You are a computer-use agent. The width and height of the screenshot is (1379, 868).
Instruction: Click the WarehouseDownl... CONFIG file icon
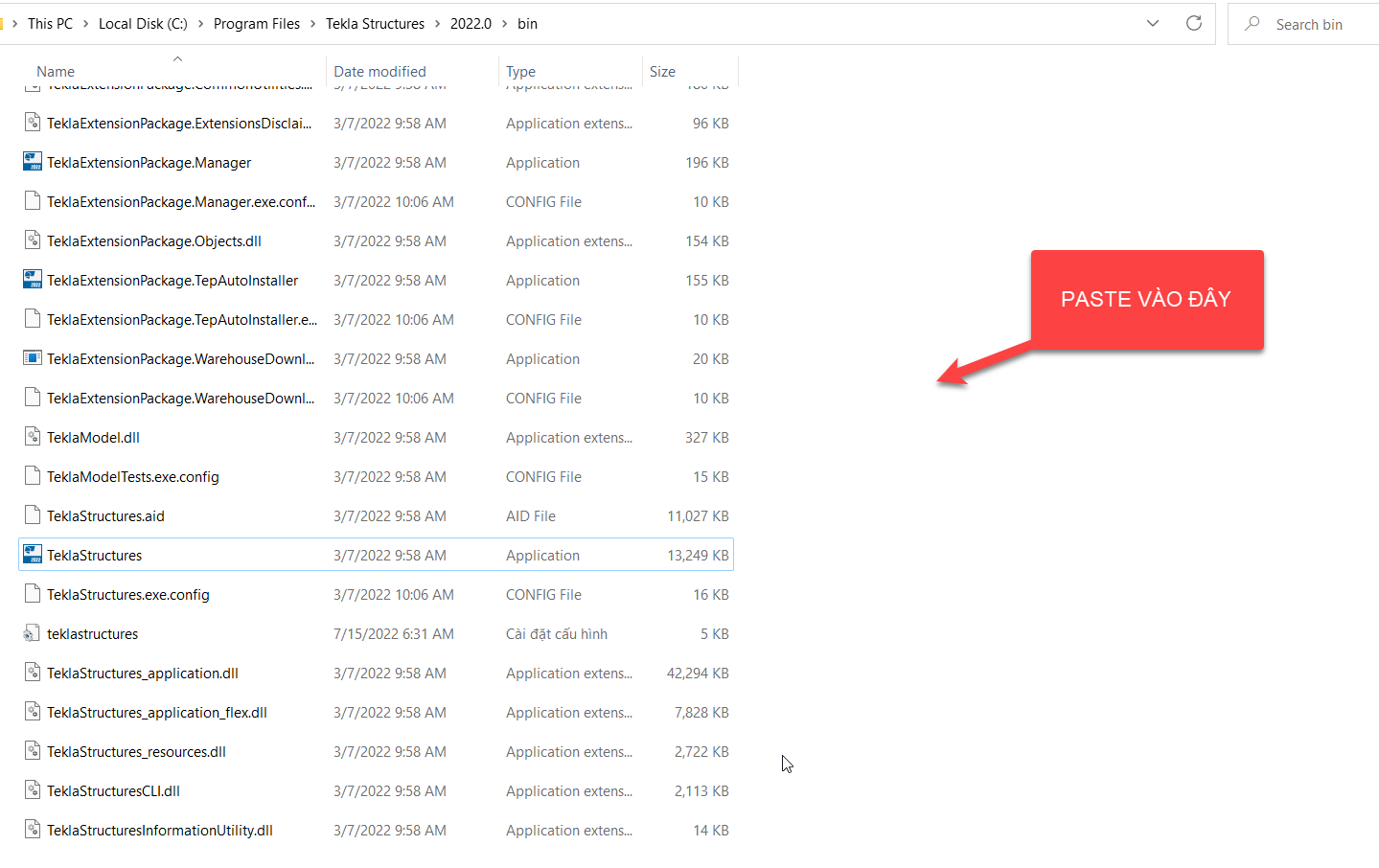(33, 398)
